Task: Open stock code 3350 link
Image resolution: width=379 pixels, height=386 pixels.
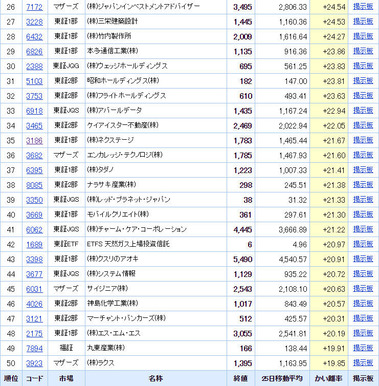Action: pos(34,200)
